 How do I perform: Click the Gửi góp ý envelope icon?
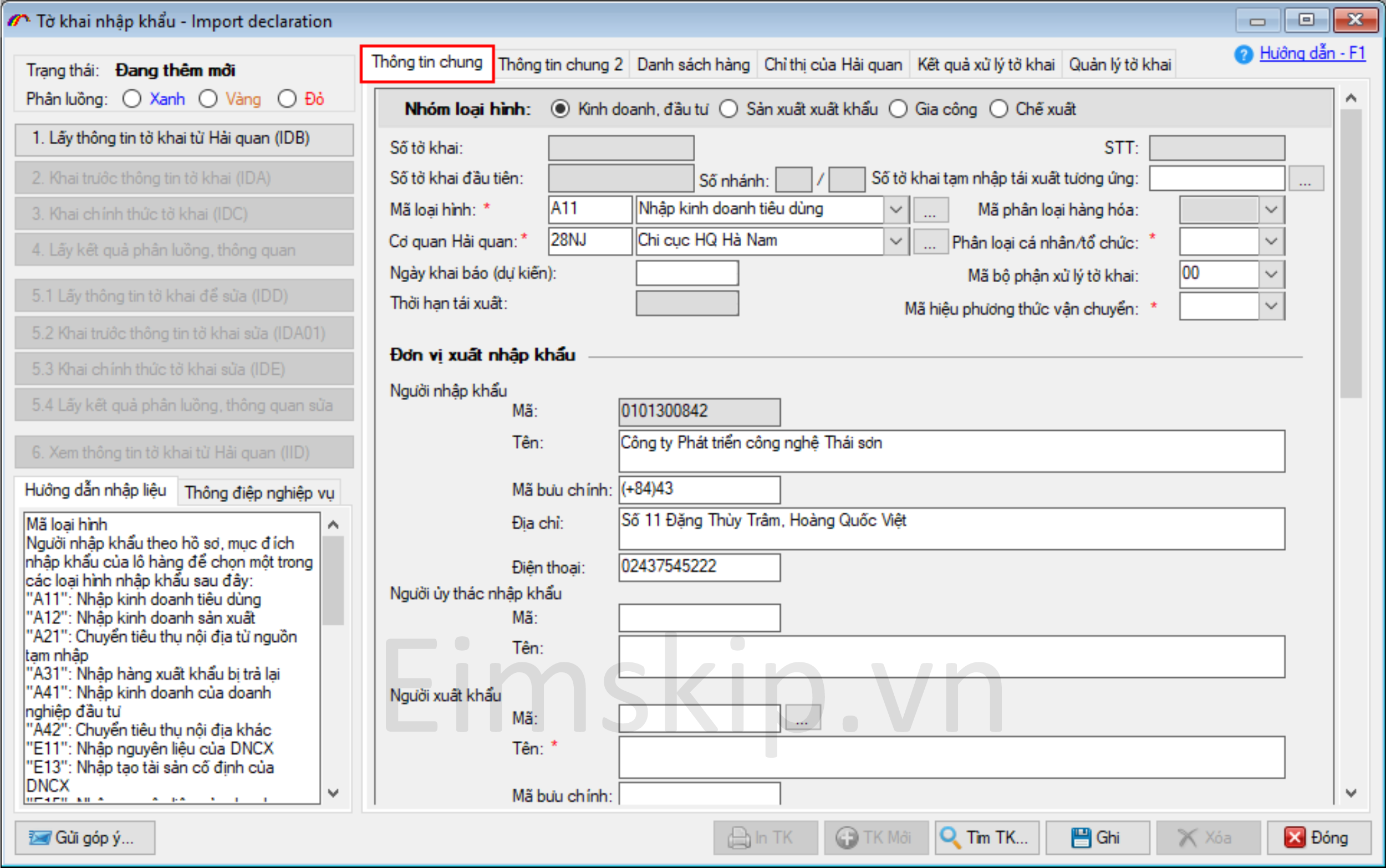[40, 838]
